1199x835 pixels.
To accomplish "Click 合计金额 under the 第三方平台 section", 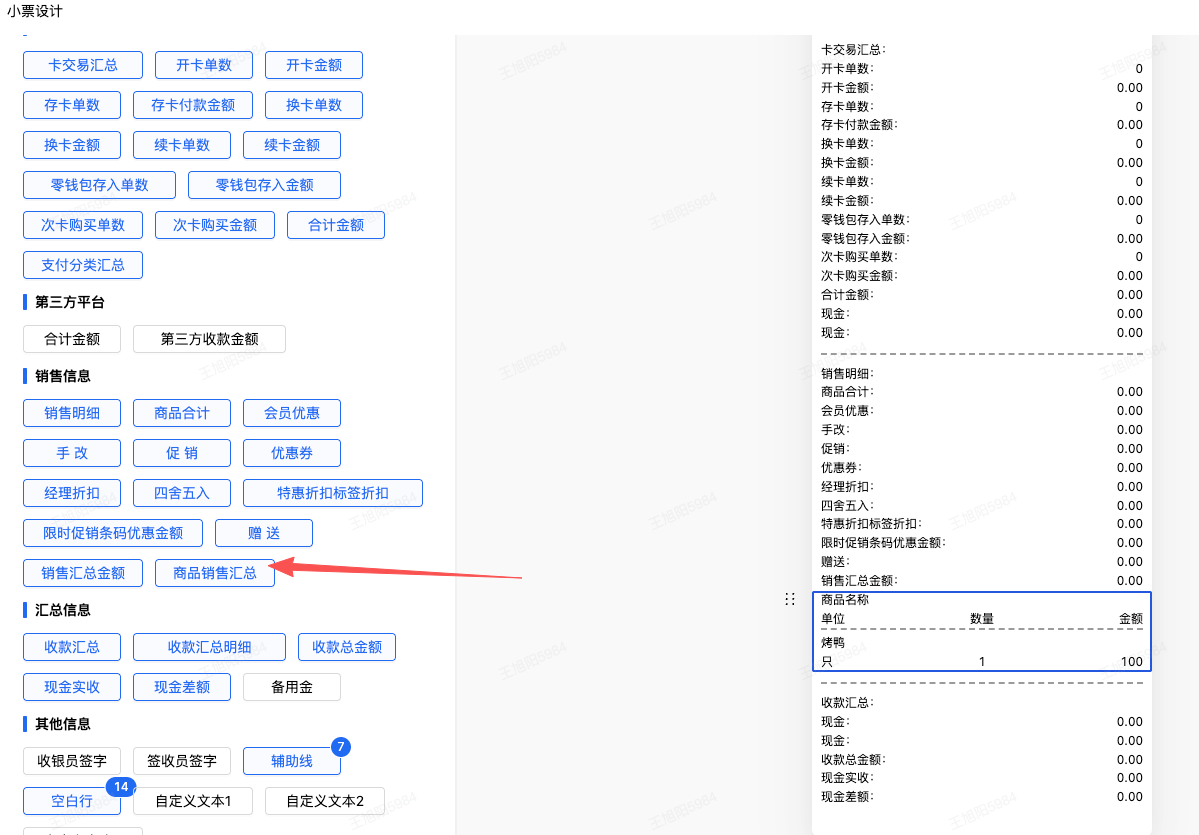I will click(72, 339).
